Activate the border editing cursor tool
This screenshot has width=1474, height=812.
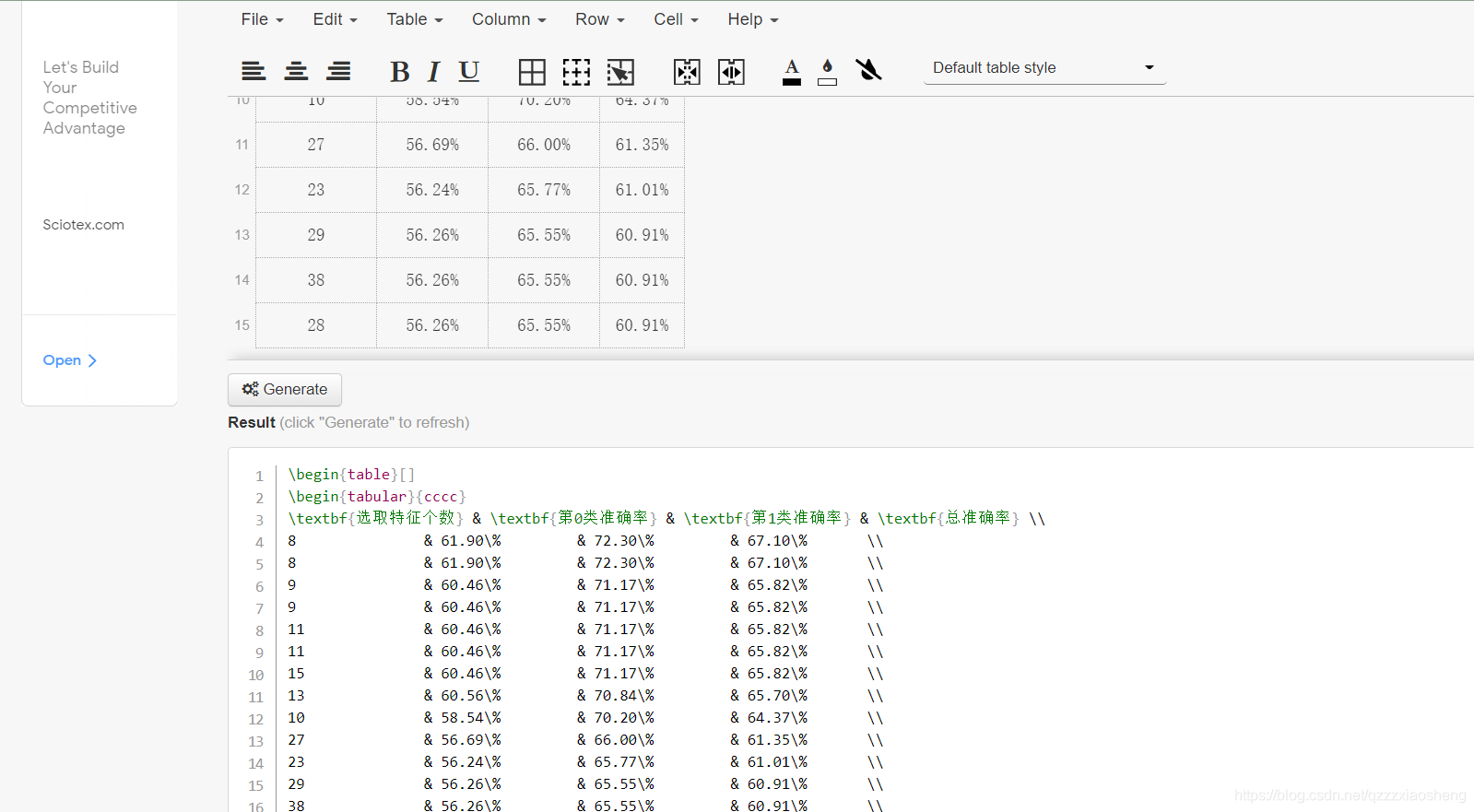[x=620, y=72]
